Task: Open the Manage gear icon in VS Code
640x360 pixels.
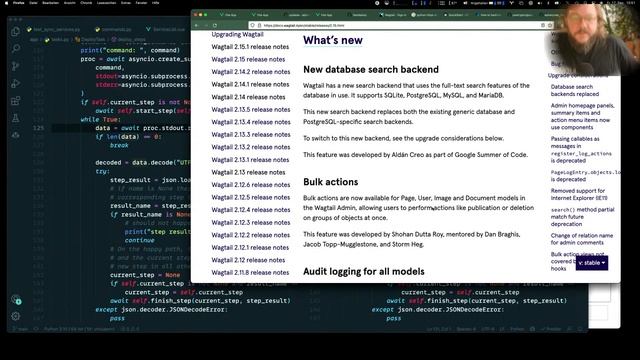Action: tap(16, 316)
